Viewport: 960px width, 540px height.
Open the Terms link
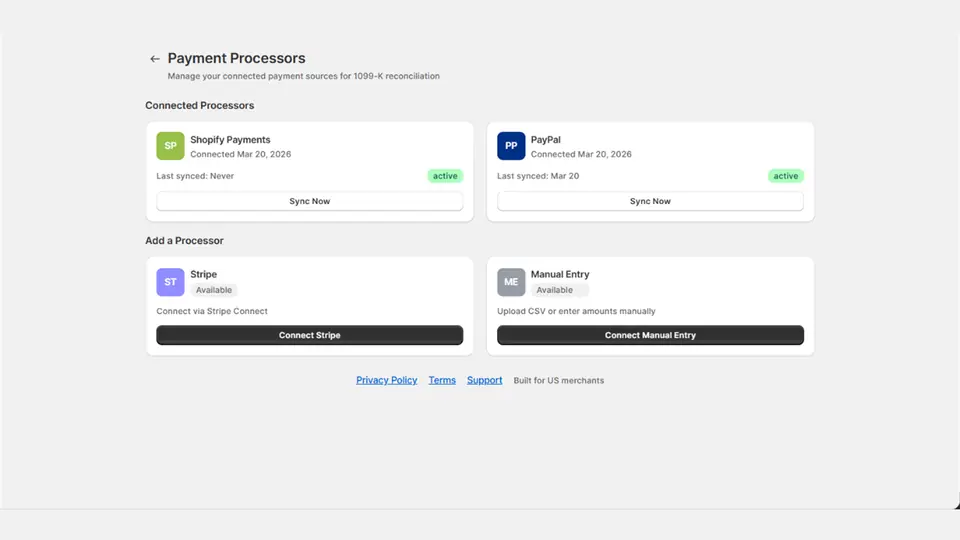(442, 380)
